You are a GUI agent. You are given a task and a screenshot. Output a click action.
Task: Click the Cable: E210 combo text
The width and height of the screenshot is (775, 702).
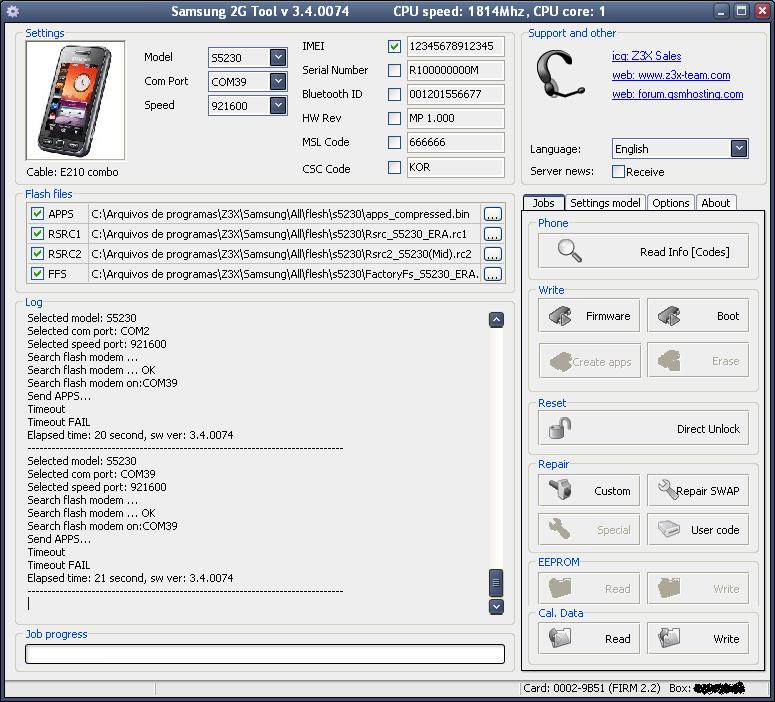[x=72, y=172]
